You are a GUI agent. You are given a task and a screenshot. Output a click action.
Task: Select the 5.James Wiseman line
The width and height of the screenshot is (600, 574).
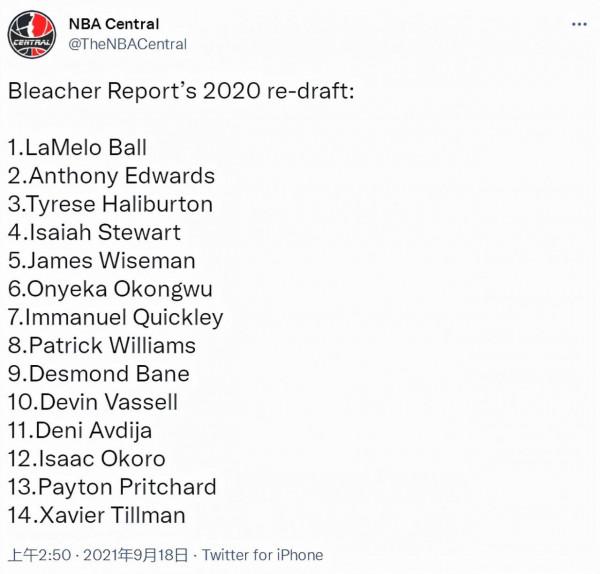[101, 261]
